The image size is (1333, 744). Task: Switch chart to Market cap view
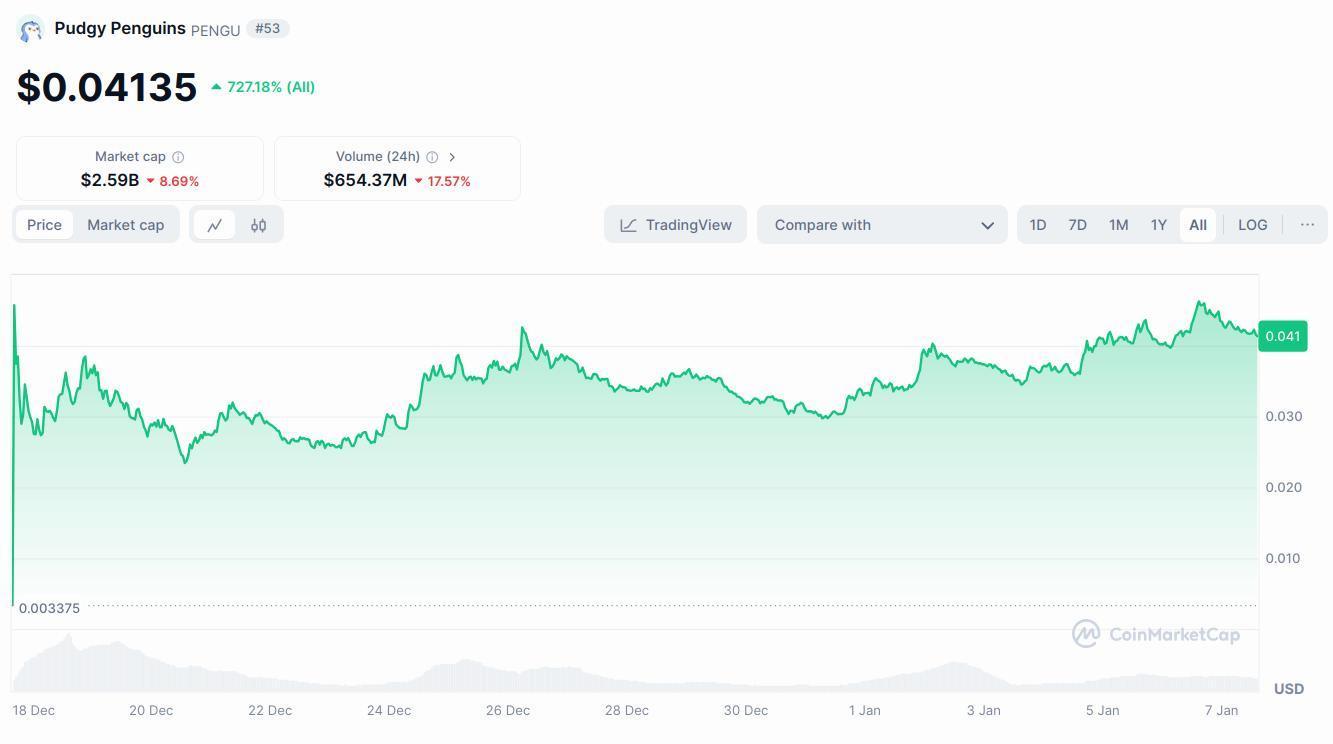125,225
